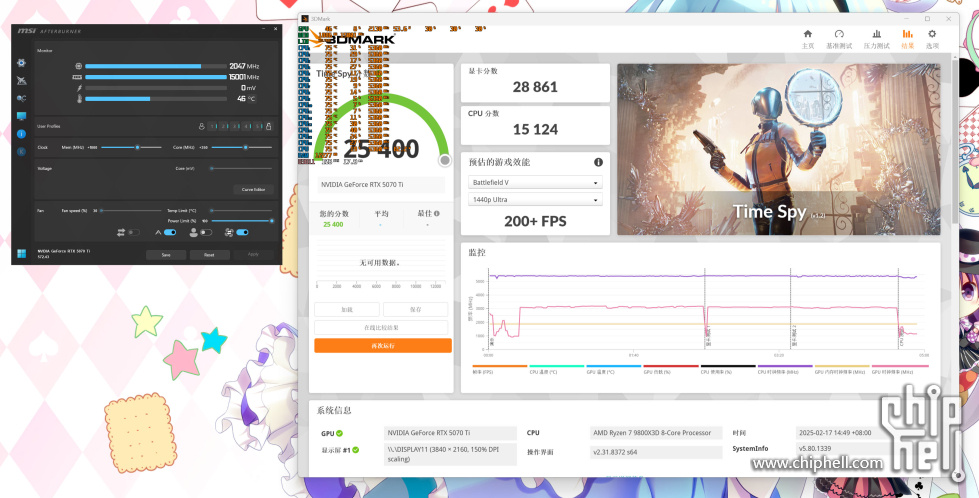The width and height of the screenshot is (979, 498).
Task: Toggle the GPU 内存时钟频率 (MHz) chart legend
Action: click(x=842, y=369)
